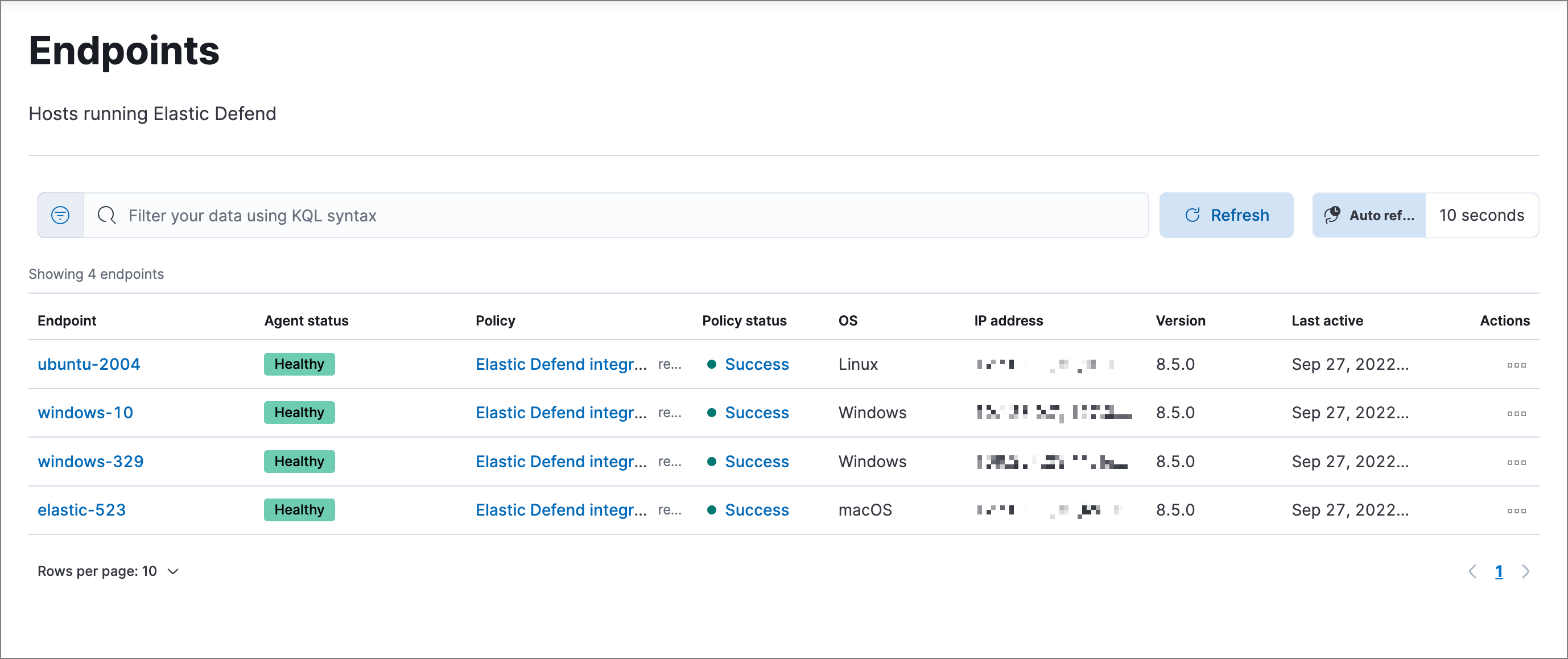Open the ubuntu-2004 endpoint details
1568x659 pixels.
pos(89,364)
